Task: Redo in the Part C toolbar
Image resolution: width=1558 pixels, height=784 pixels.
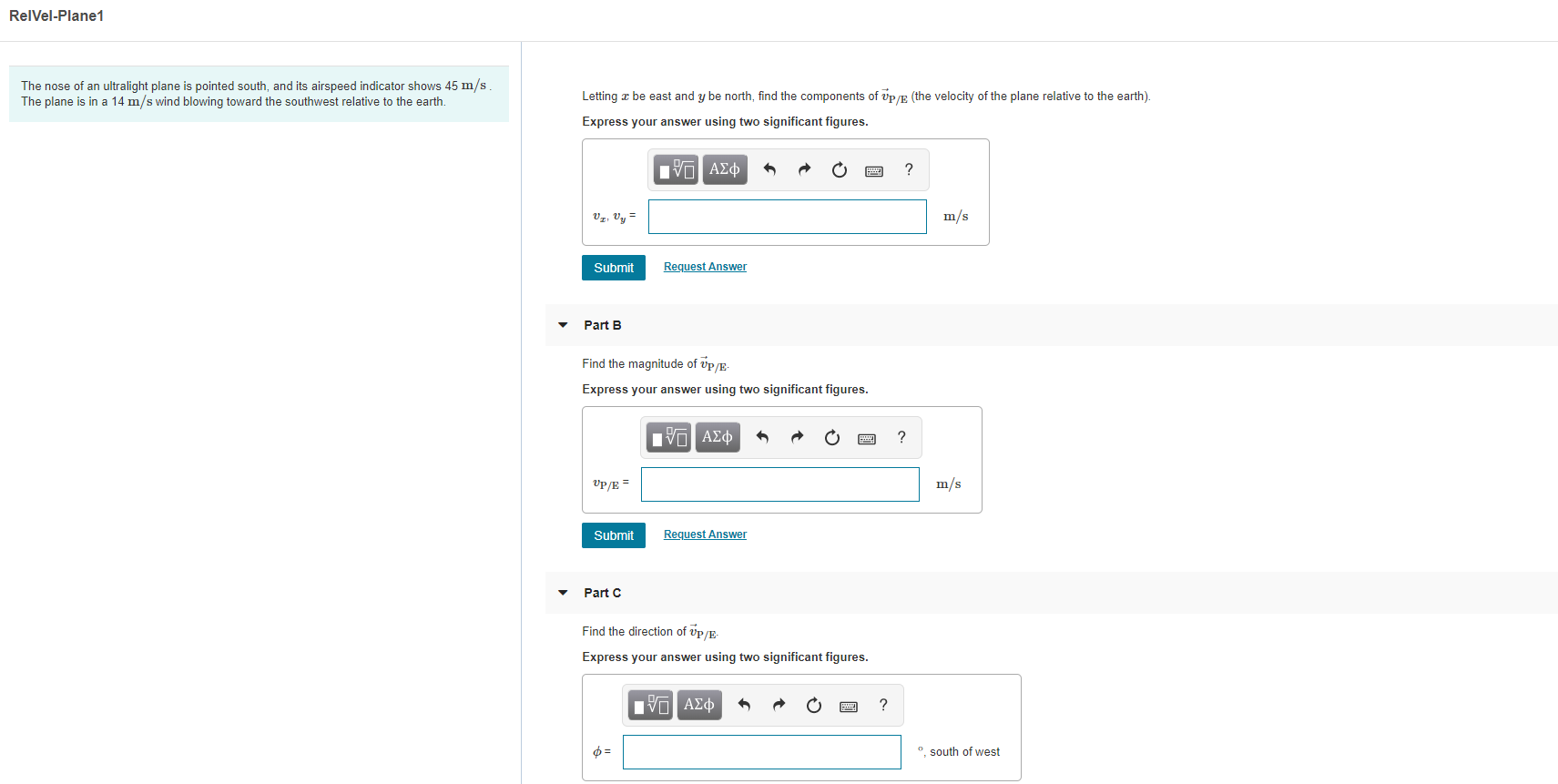Action: tap(779, 705)
